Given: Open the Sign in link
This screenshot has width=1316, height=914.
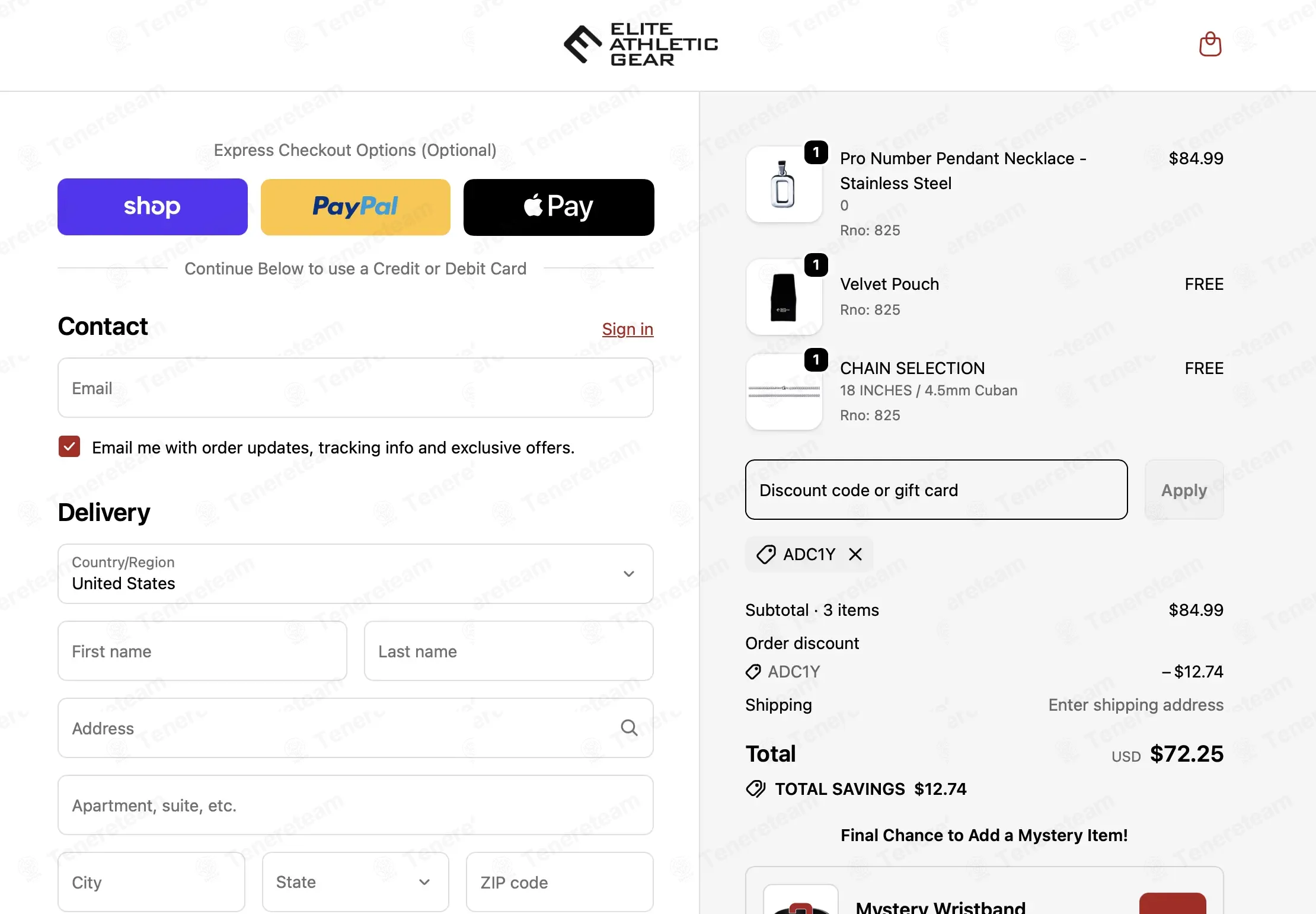Looking at the screenshot, I should 628,329.
